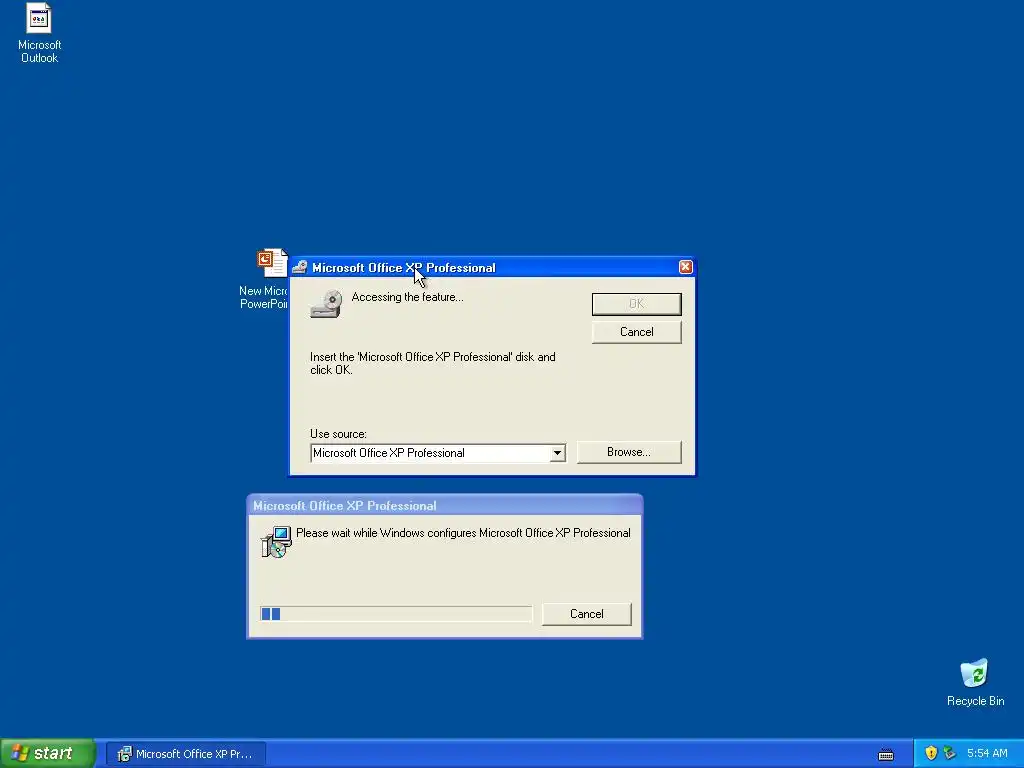Viewport: 1024px width, 768px height.
Task: Click the network connection tray icon
Action: (949, 753)
